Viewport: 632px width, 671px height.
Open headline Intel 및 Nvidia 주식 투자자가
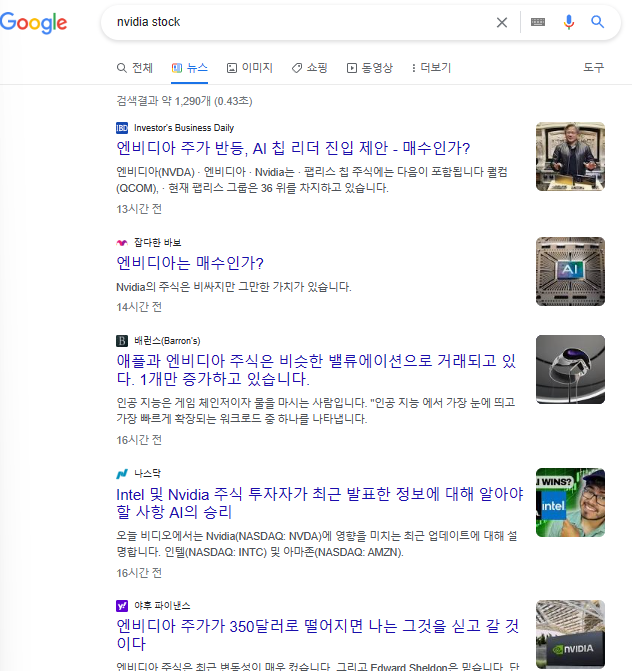coord(320,503)
